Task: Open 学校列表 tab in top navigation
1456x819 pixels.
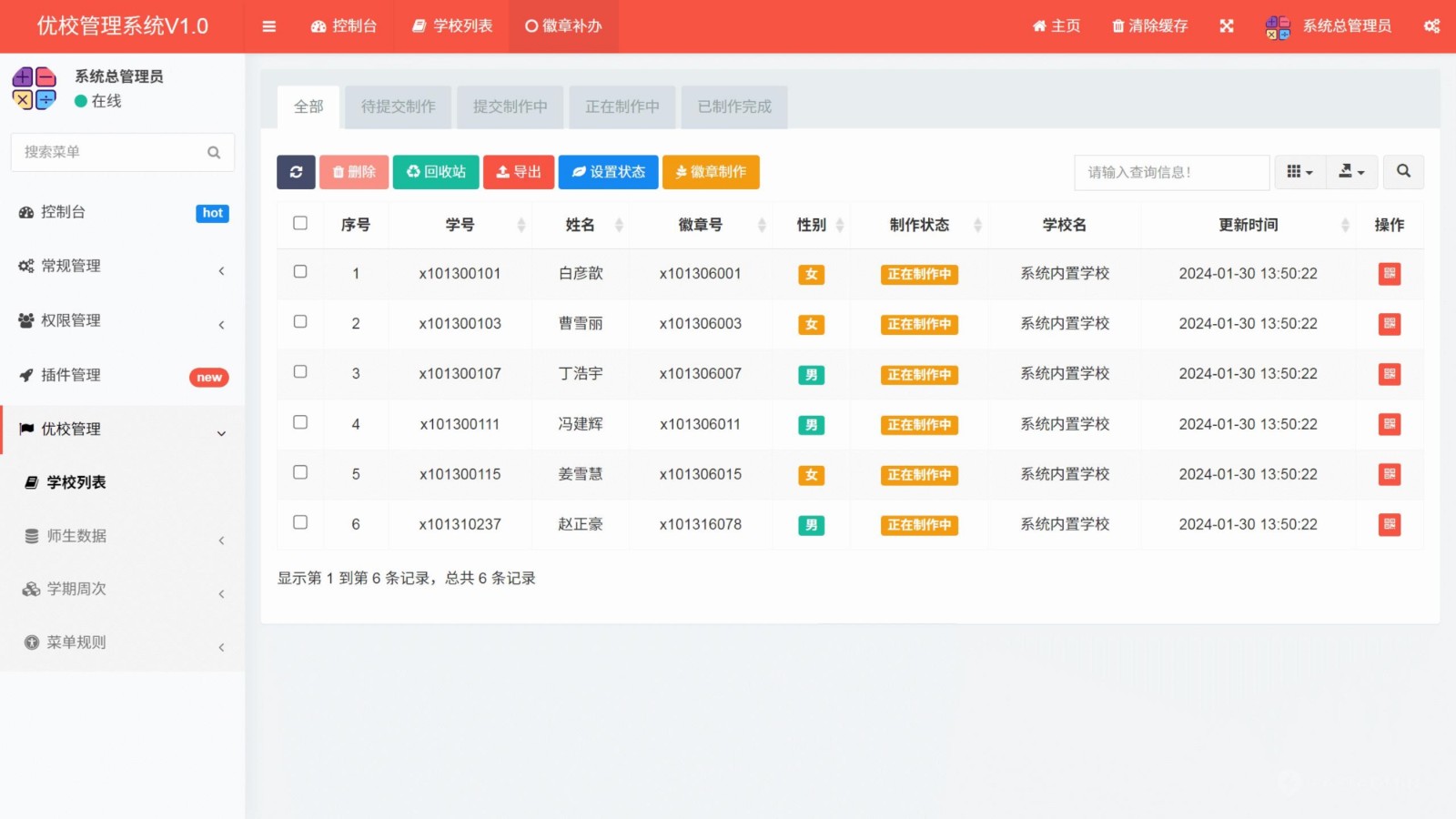Action: (452, 26)
